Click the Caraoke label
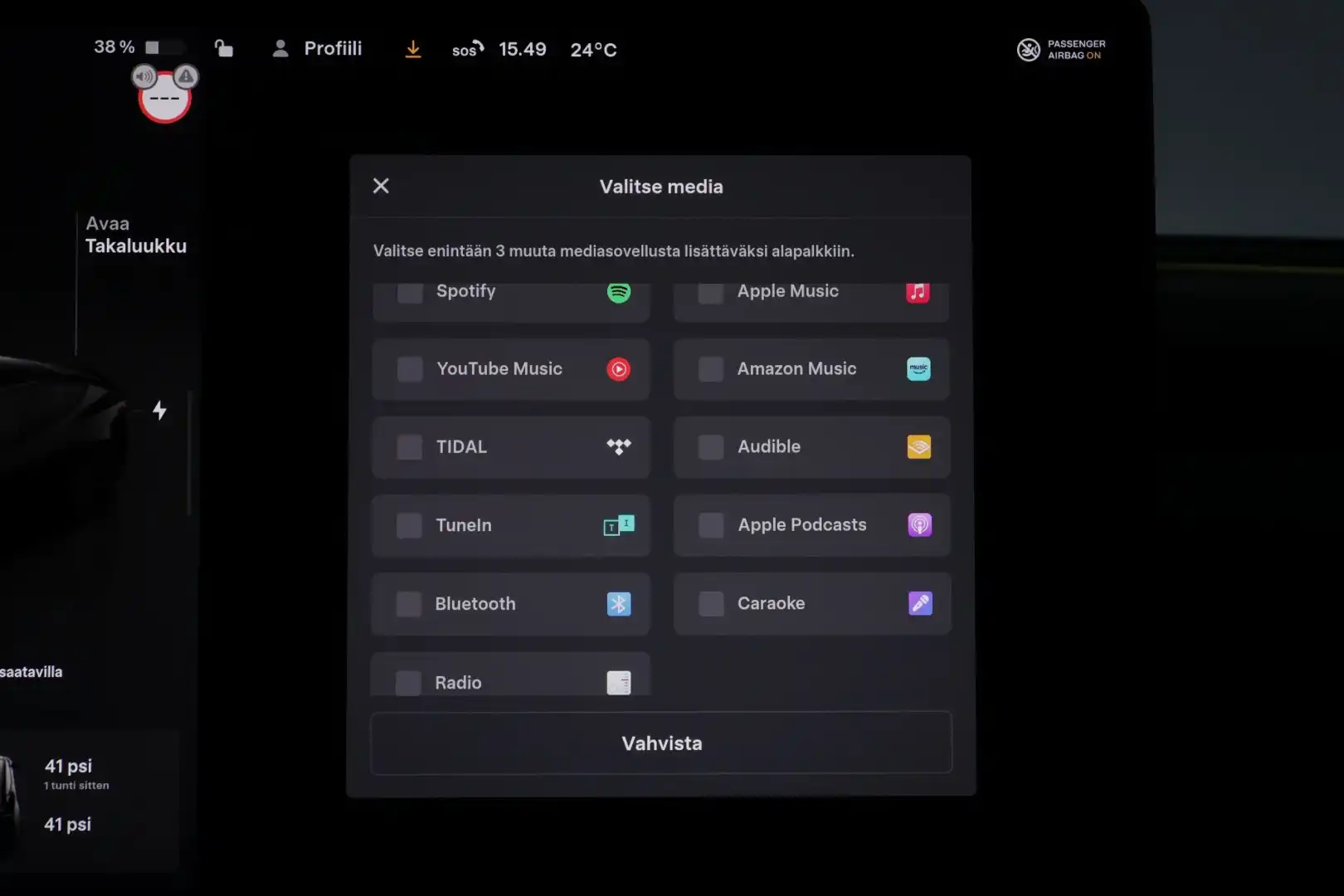 point(772,603)
